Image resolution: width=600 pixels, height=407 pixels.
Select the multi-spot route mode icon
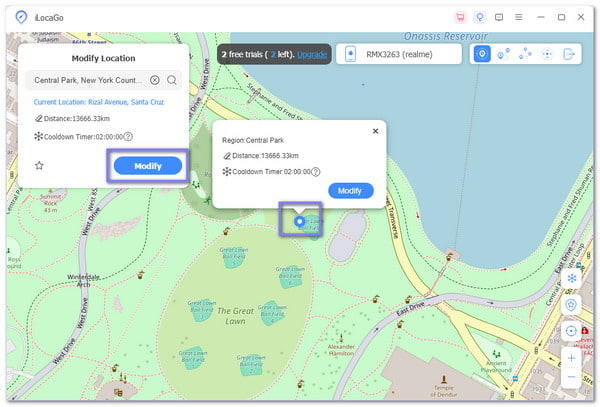[525, 54]
